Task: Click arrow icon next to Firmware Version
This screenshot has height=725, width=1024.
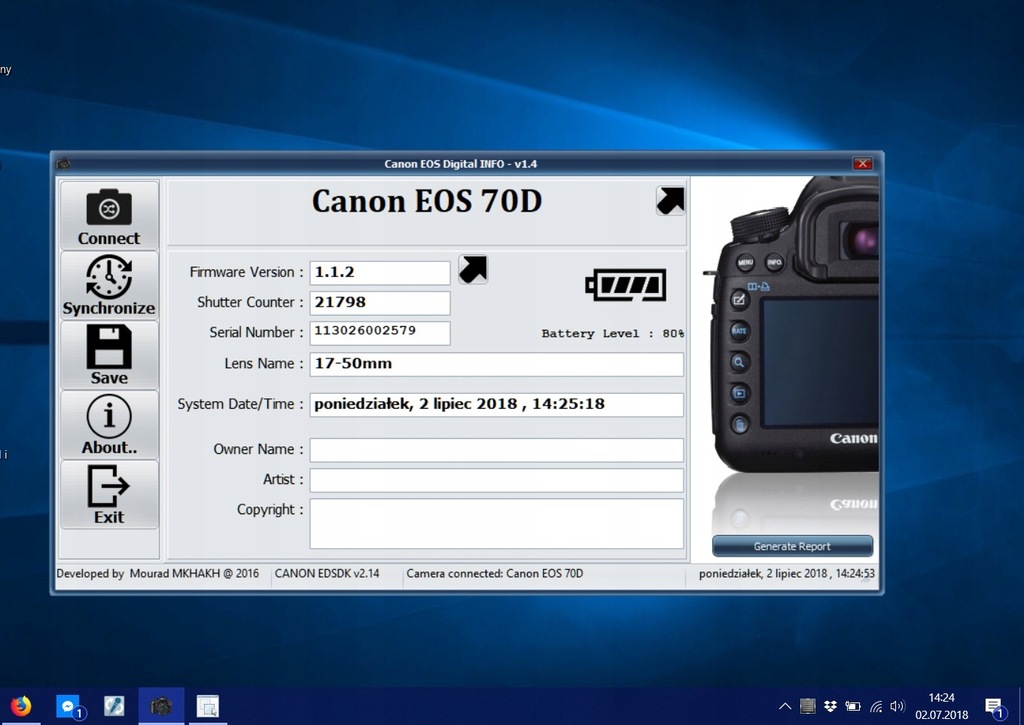Action: pyautogui.click(x=473, y=269)
